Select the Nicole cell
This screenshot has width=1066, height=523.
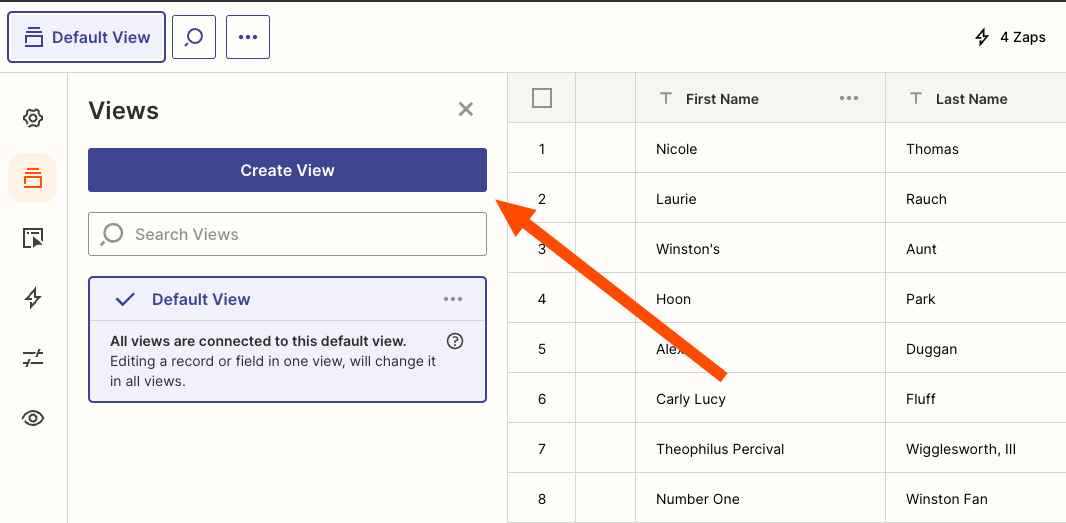pyautogui.click(x=760, y=148)
